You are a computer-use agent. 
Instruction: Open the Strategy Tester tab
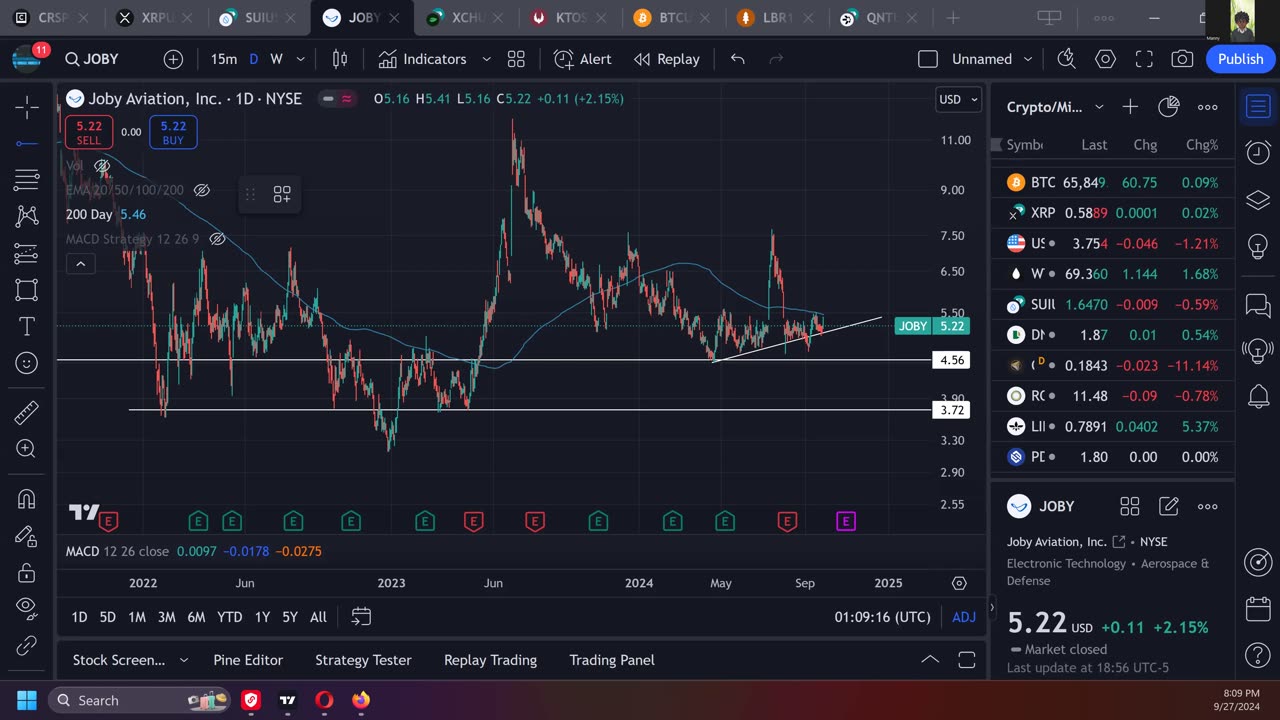[363, 660]
